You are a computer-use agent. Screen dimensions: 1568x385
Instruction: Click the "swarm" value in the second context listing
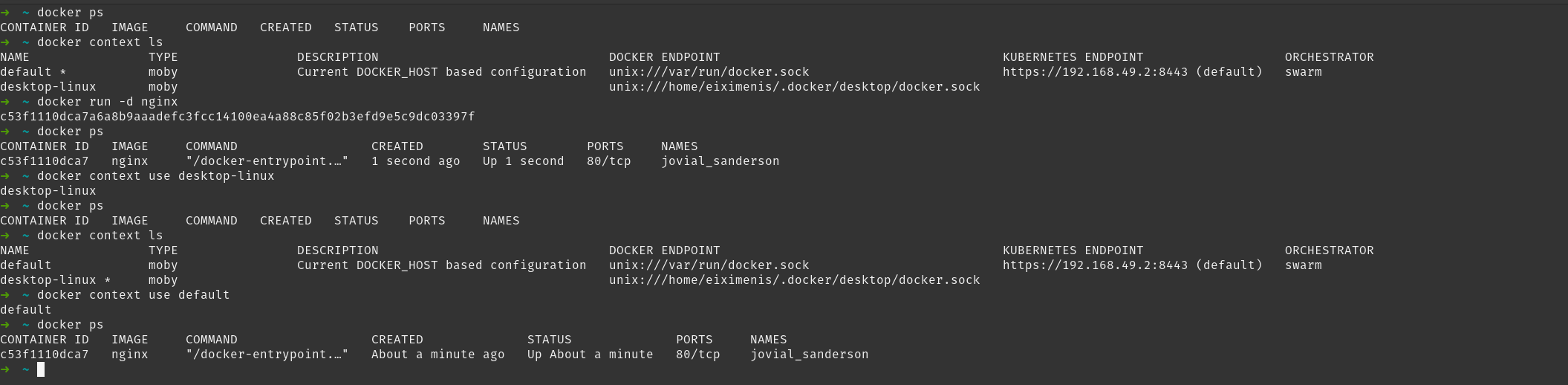[1303, 265]
